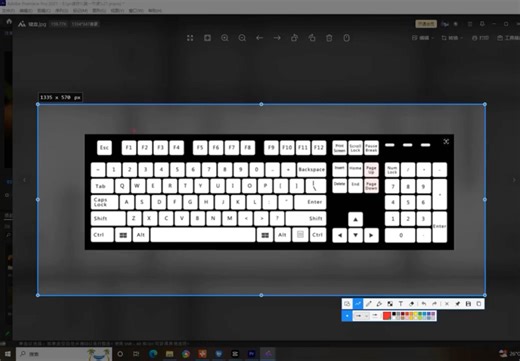Screen dimensions: 520x361
Task: Click the fit-to-window icon in viewer toolbar
Action: pyautogui.click(x=207, y=38)
